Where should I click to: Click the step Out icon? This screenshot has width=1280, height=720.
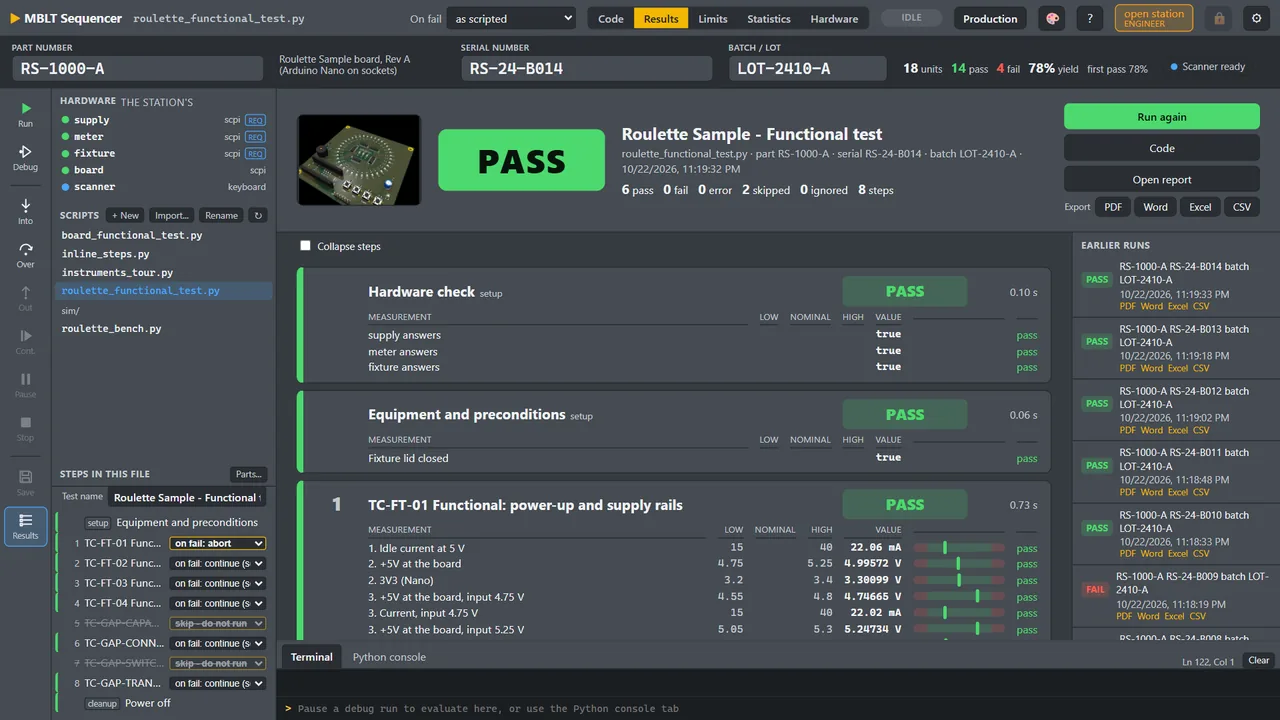pyautogui.click(x=25, y=298)
